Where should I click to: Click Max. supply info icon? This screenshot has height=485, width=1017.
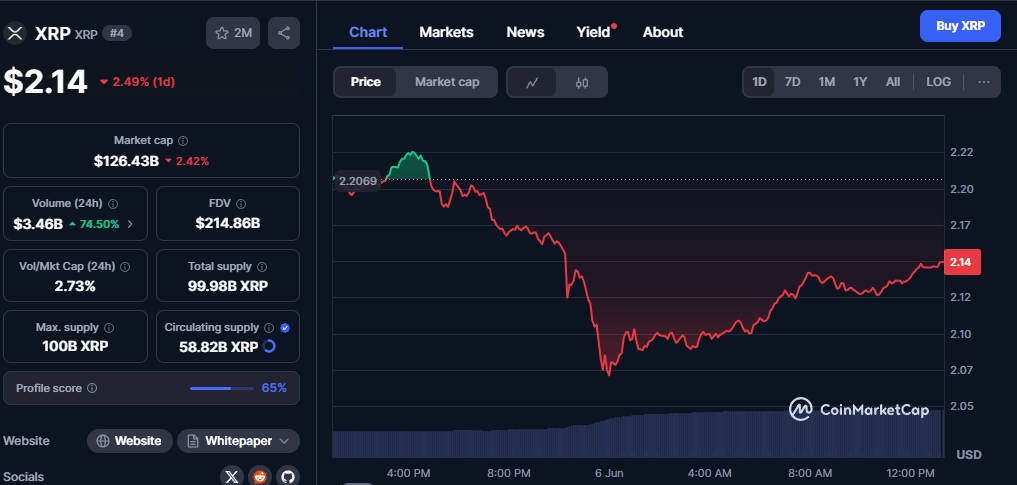[x=109, y=328]
